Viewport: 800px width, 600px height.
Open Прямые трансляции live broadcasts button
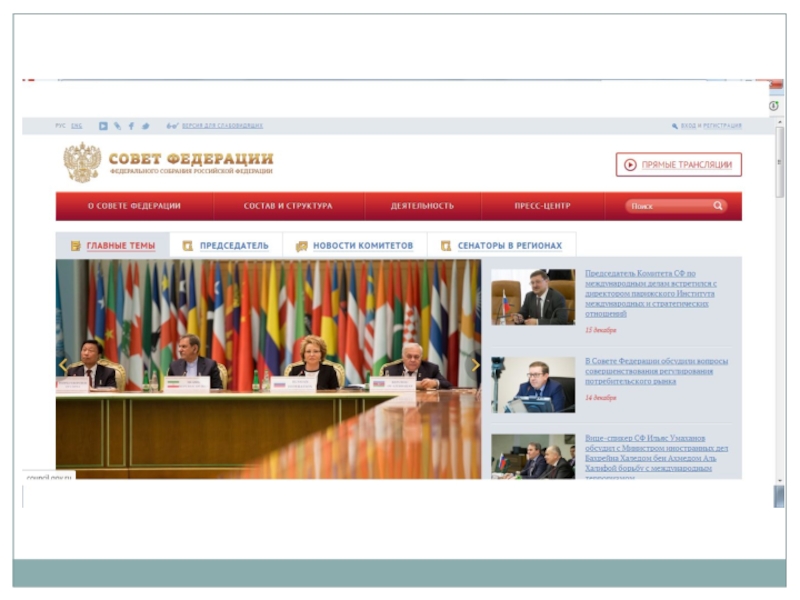[x=679, y=165]
